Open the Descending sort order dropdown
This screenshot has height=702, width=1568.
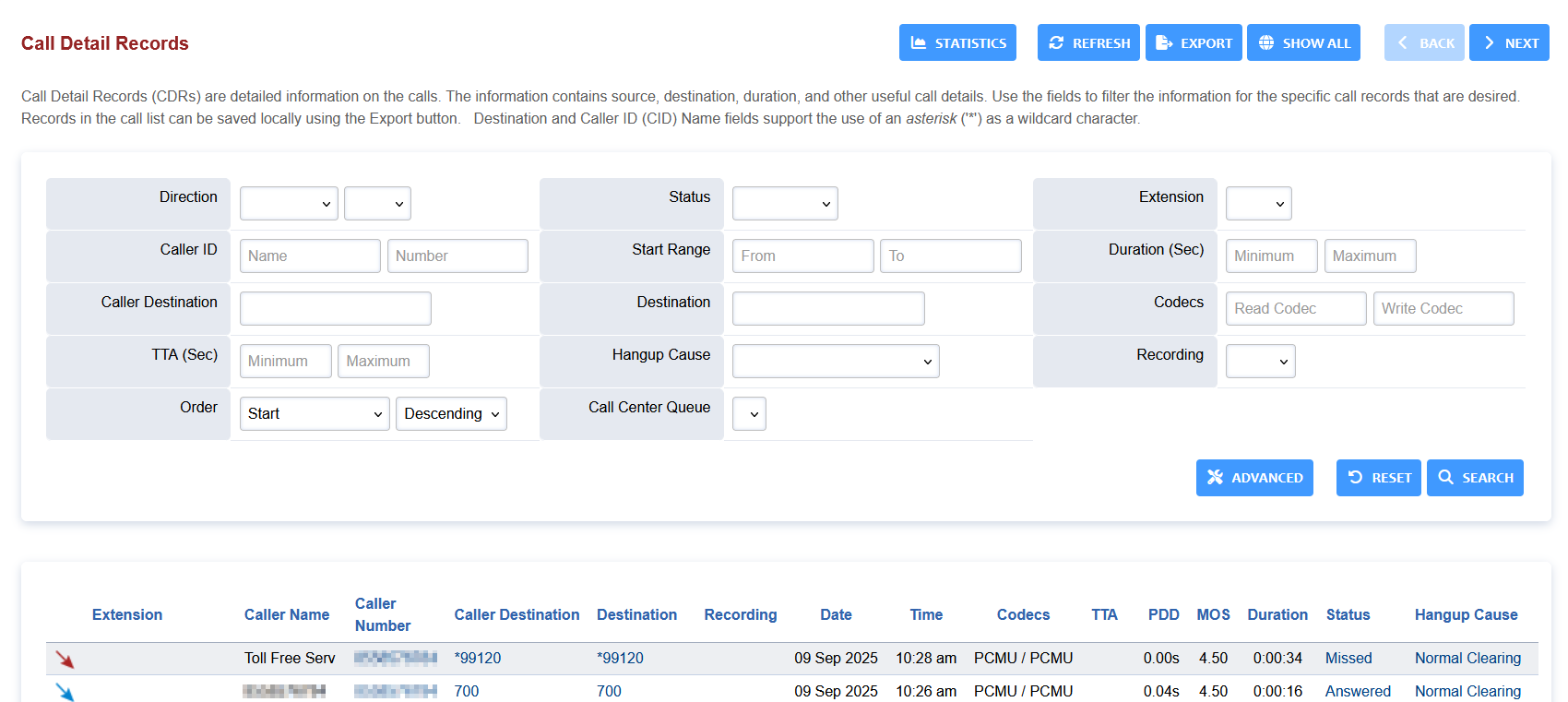pyautogui.click(x=451, y=414)
